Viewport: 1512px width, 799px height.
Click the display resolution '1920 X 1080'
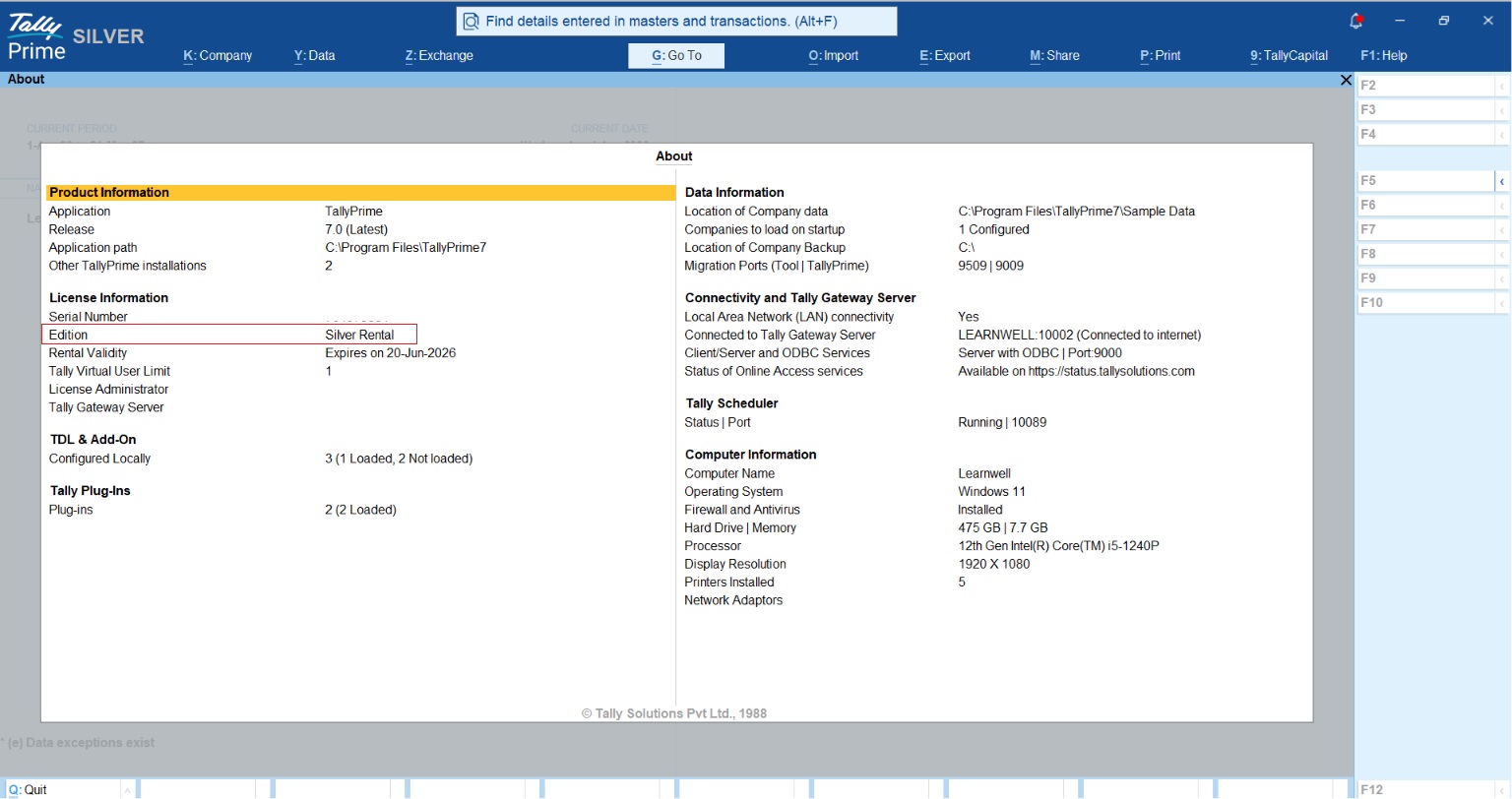994,565
